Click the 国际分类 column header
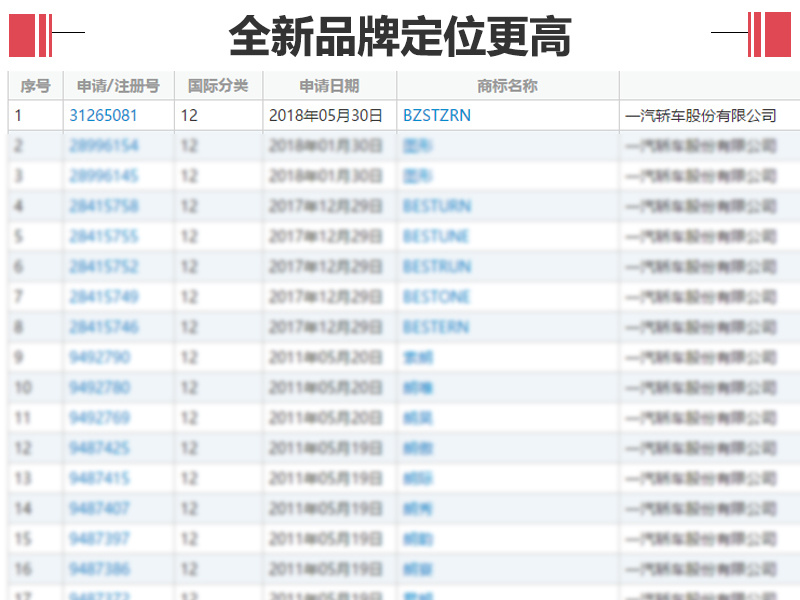This screenshot has height=600, width=800. [218, 86]
